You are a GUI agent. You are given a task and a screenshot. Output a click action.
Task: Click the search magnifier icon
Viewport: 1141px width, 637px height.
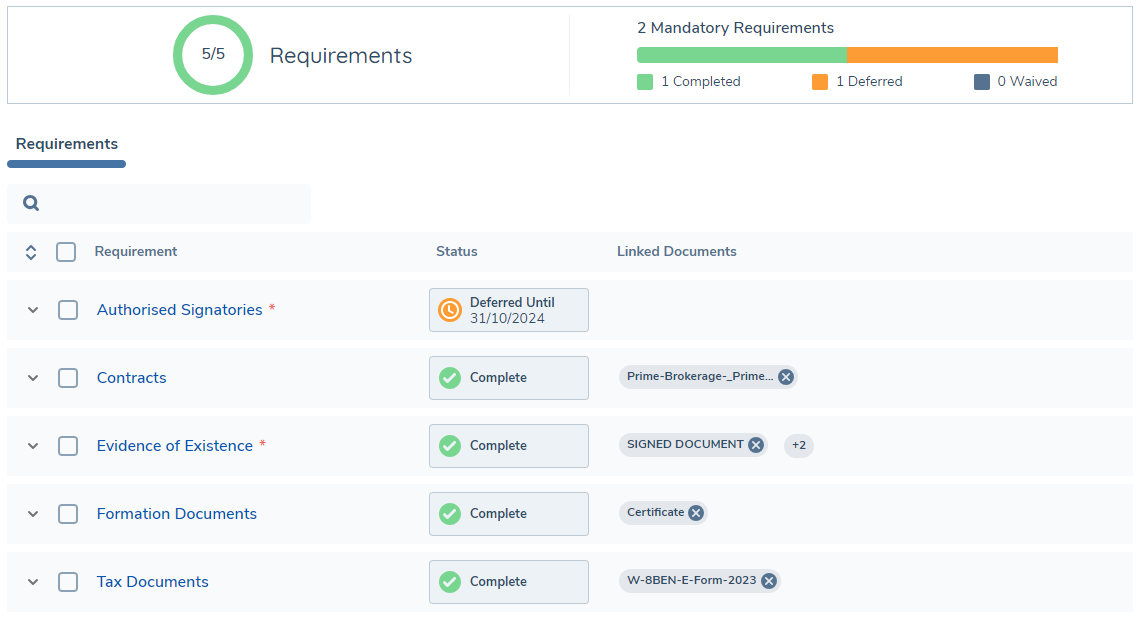tap(31, 204)
